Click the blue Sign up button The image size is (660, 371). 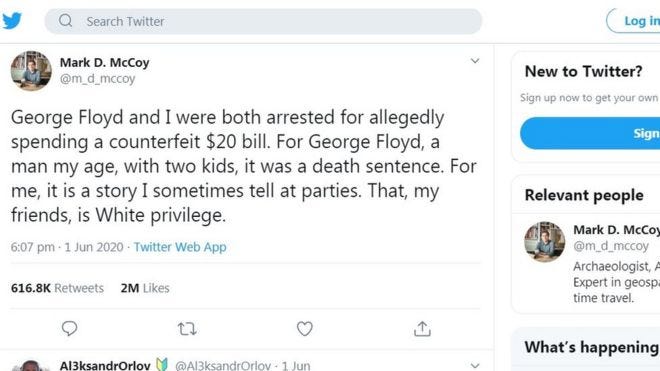point(590,133)
